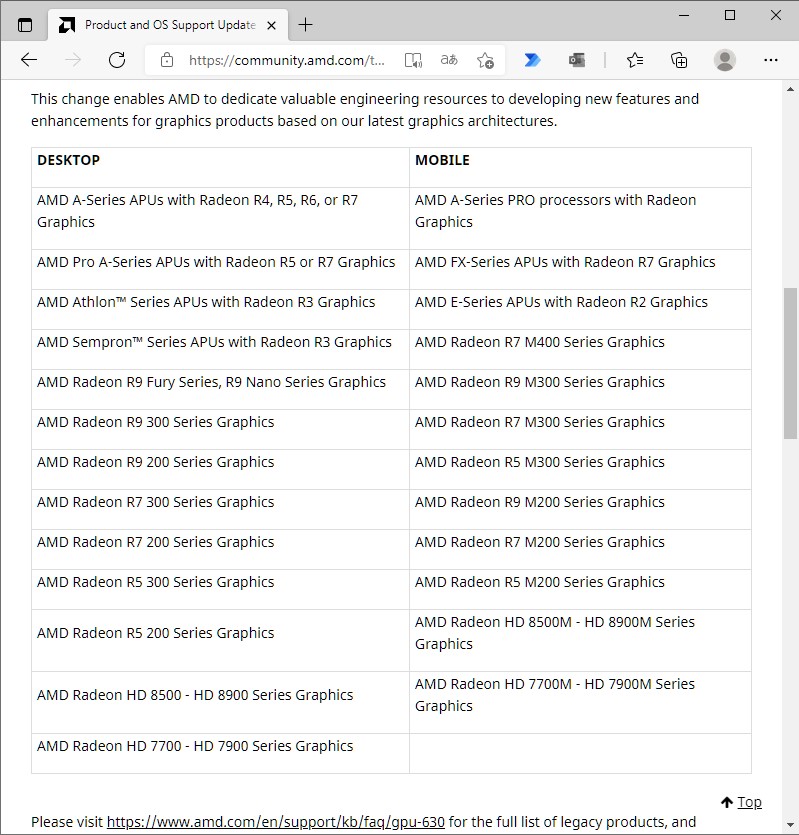The image size is (799, 835).
Task: Select AMD Radeon R9 Fury Series cell
Action: [x=221, y=389]
